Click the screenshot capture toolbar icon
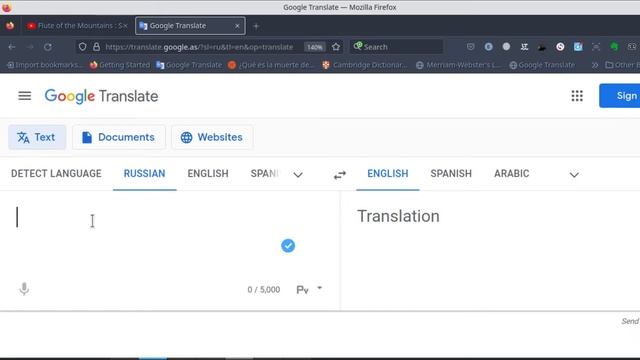The image size is (640, 360). pos(596,47)
